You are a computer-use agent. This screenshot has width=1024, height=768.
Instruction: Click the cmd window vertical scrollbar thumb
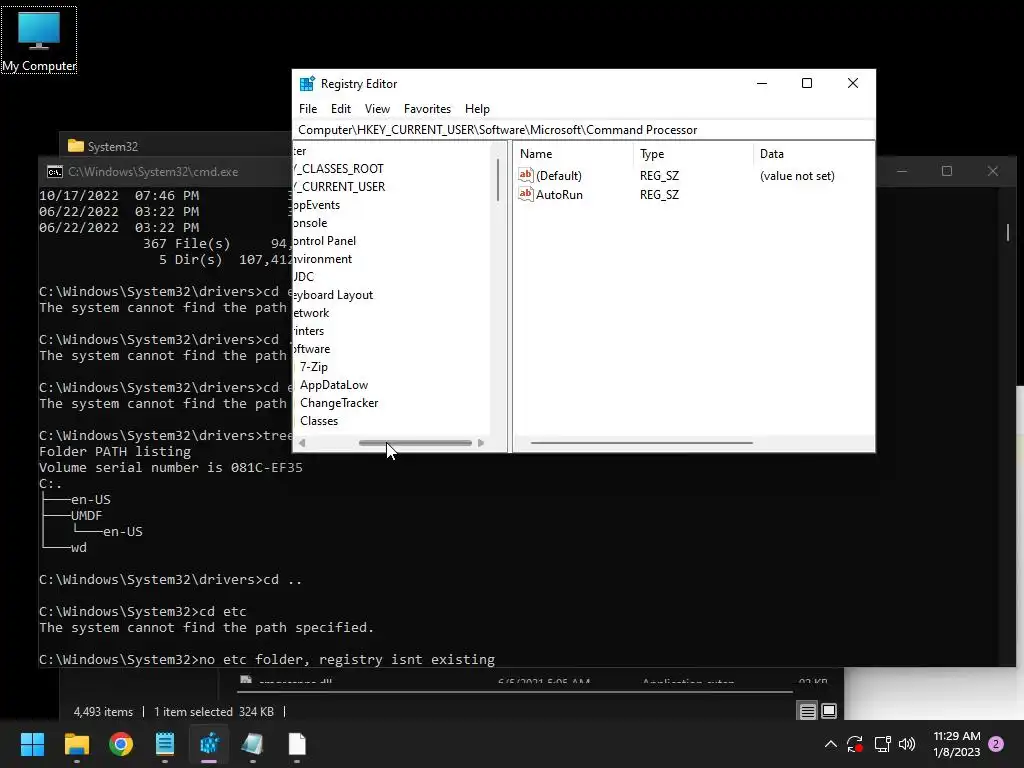coord(1008,232)
